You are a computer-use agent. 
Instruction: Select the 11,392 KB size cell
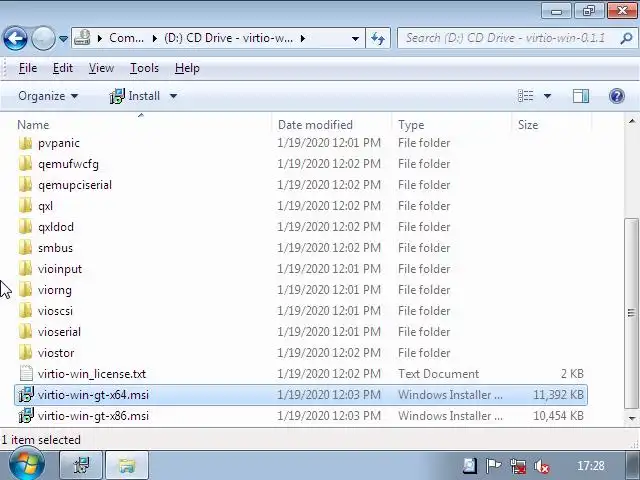(558, 395)
